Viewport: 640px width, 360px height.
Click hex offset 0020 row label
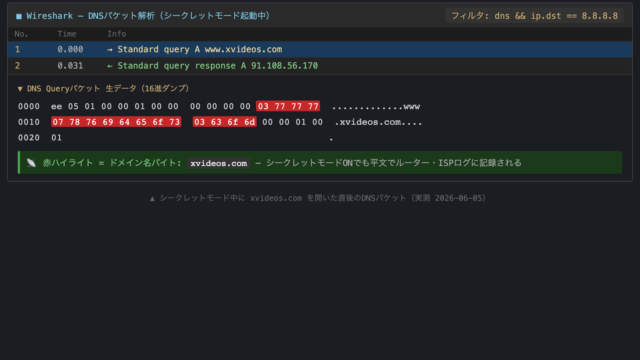click(29, 138)
